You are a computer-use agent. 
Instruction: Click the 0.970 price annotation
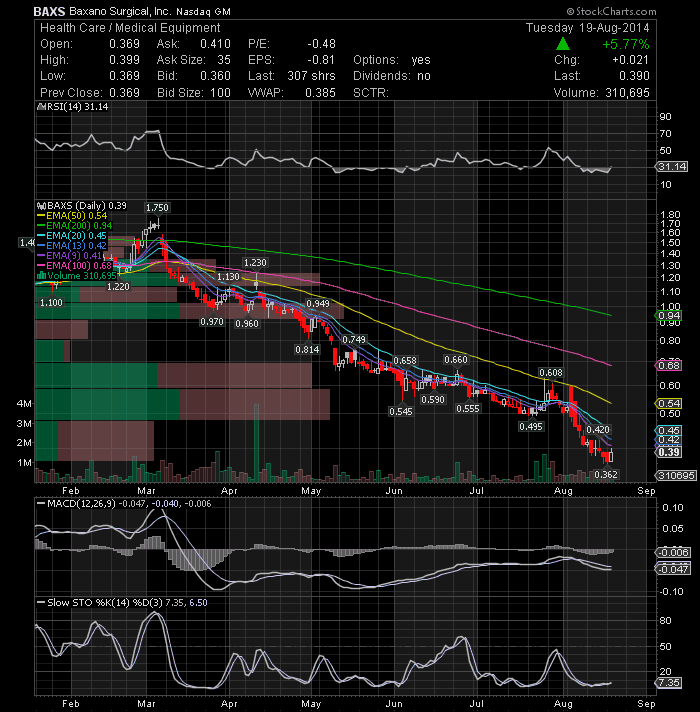pos(212,321)
